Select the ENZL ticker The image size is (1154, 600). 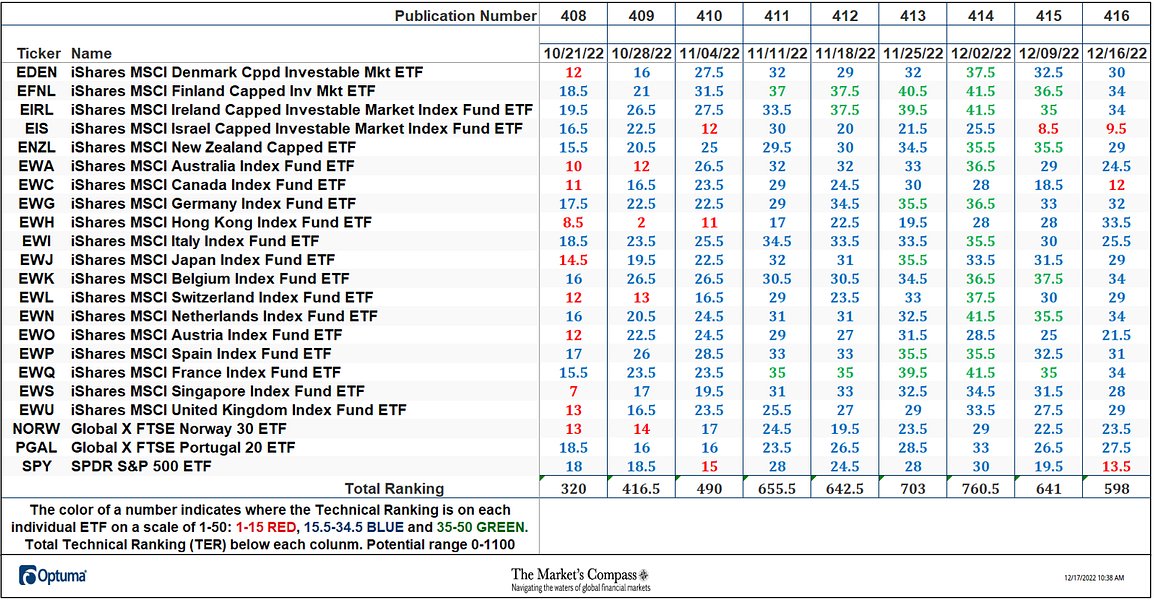(37, 147)
